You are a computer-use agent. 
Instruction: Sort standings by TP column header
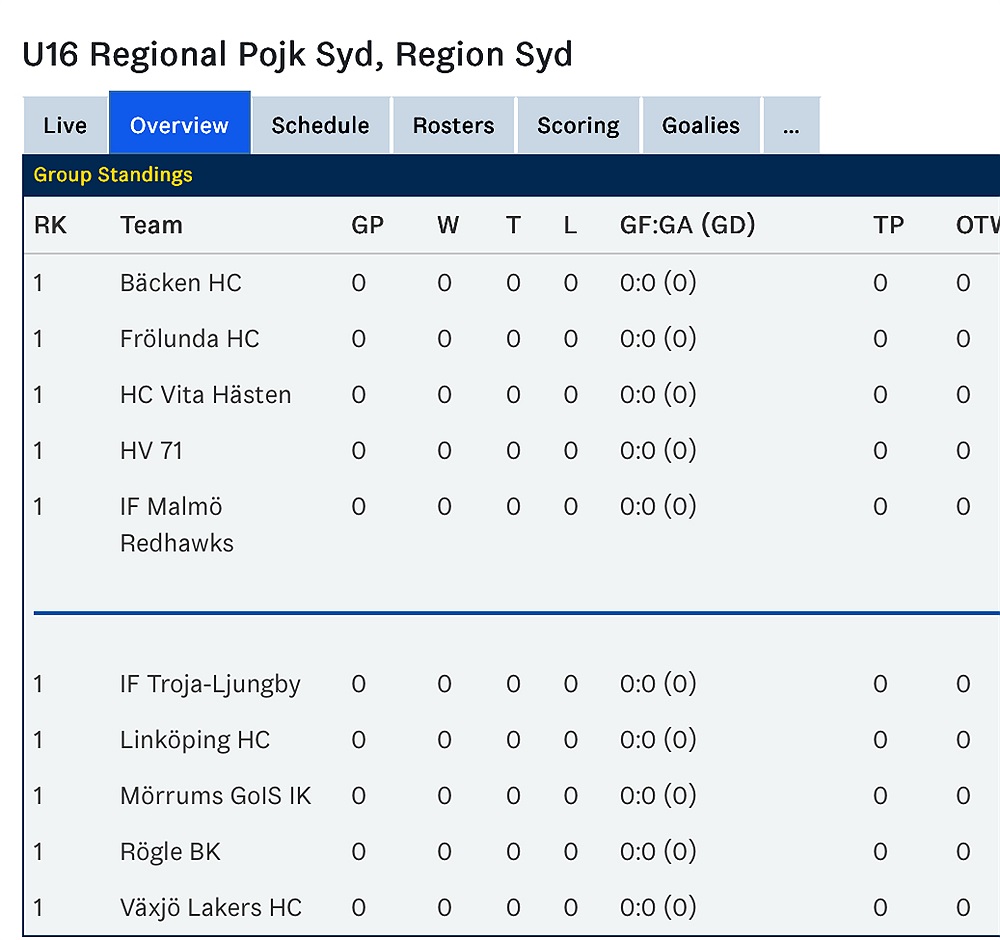pos(888,225)
